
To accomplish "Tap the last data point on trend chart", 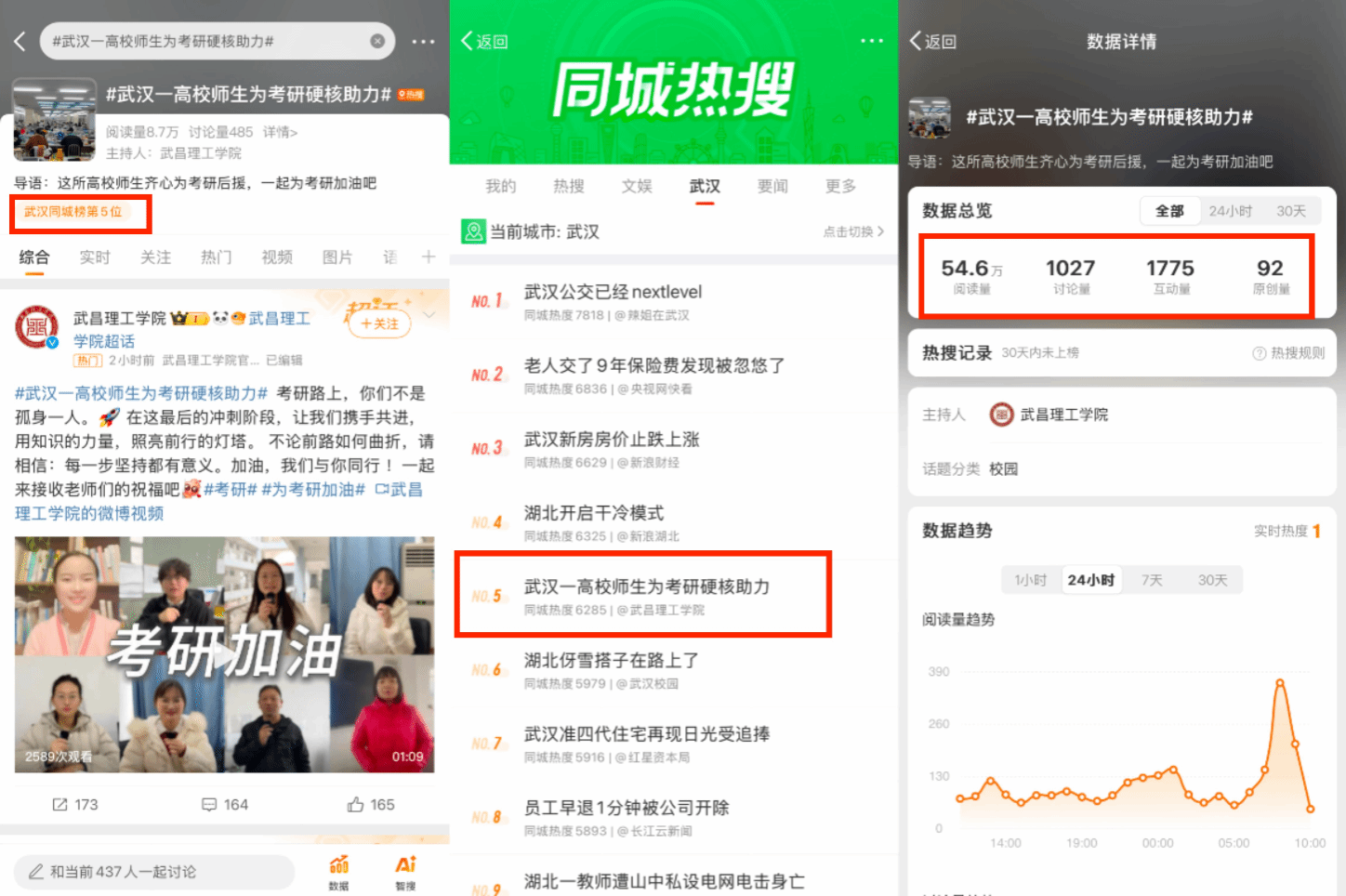I will click(1310, 809).
